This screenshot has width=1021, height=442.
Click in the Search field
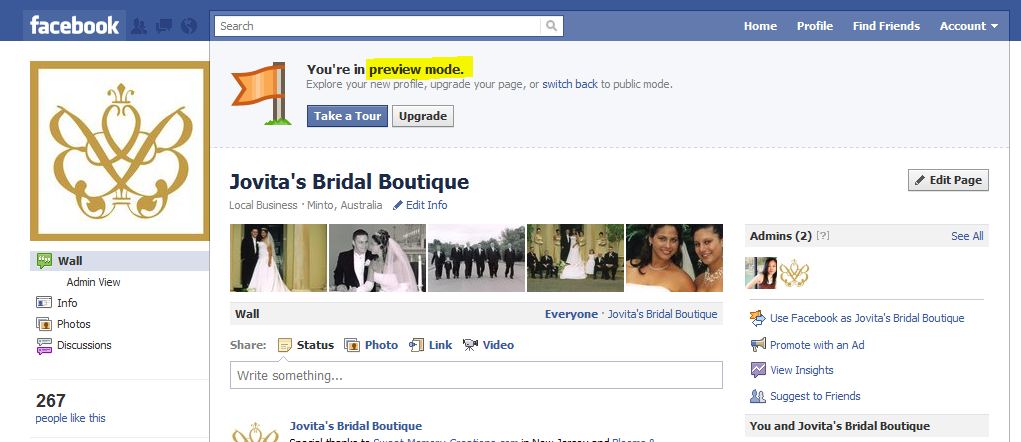click(378, 26)
